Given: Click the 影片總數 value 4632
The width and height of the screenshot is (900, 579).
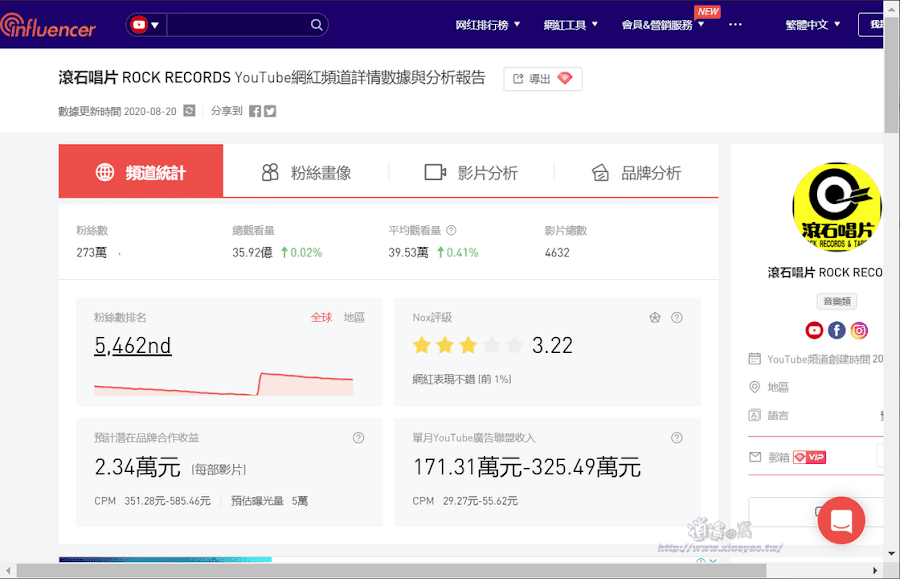Looking at the screenshot, I should pyautogui.click(x=557, y=252).
